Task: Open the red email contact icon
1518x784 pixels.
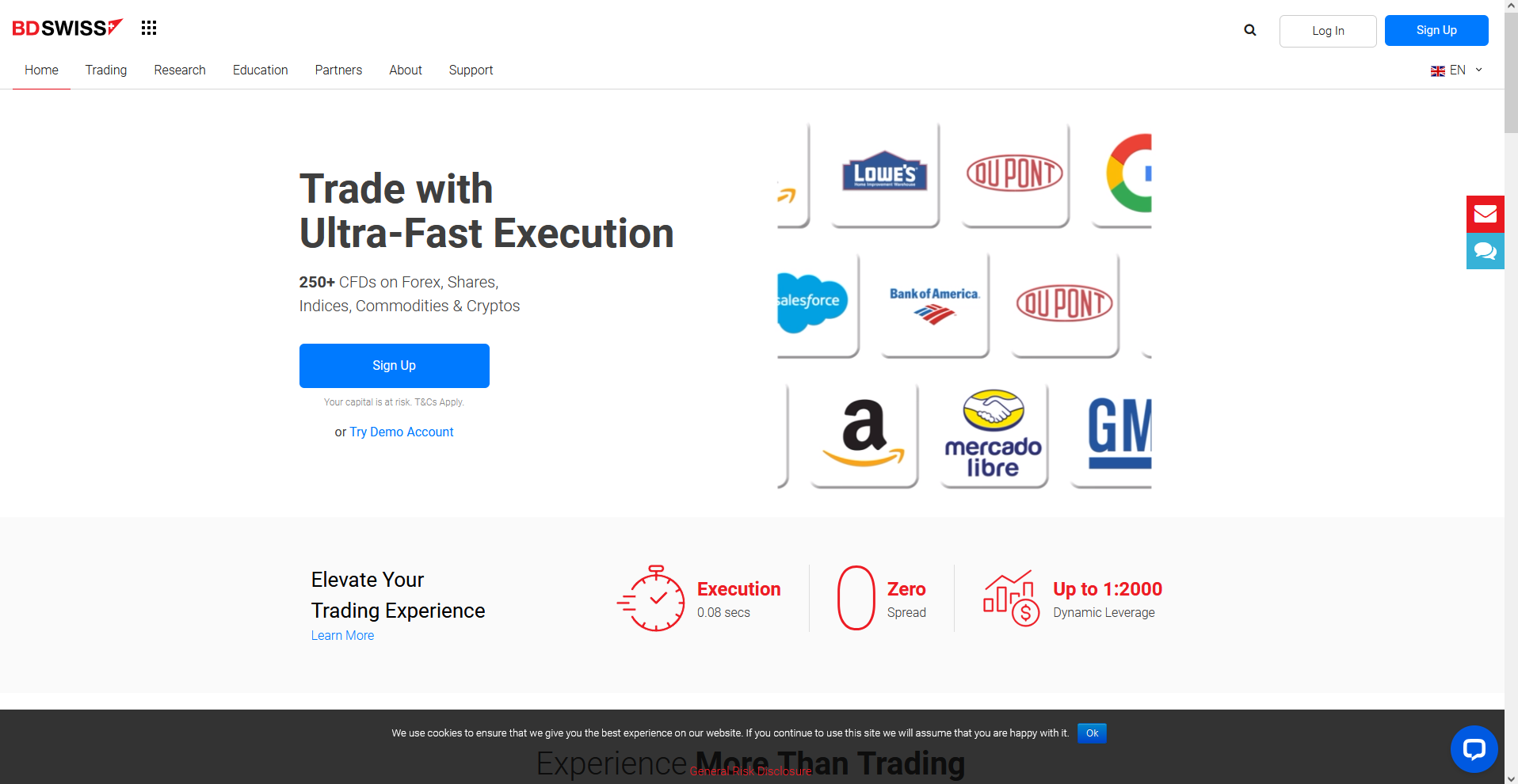Action: [1486, 214]
